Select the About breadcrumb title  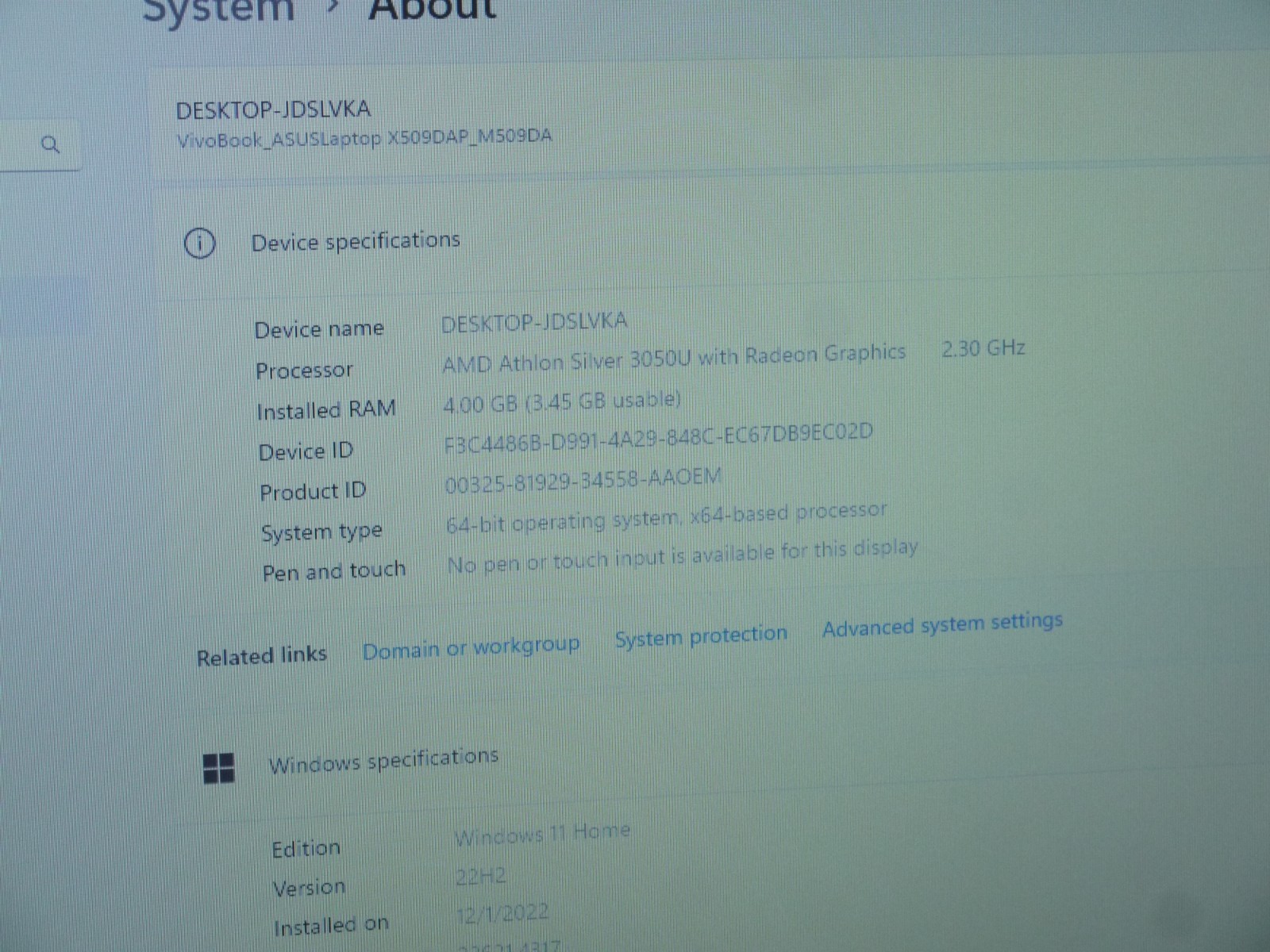tap(433, 10)
